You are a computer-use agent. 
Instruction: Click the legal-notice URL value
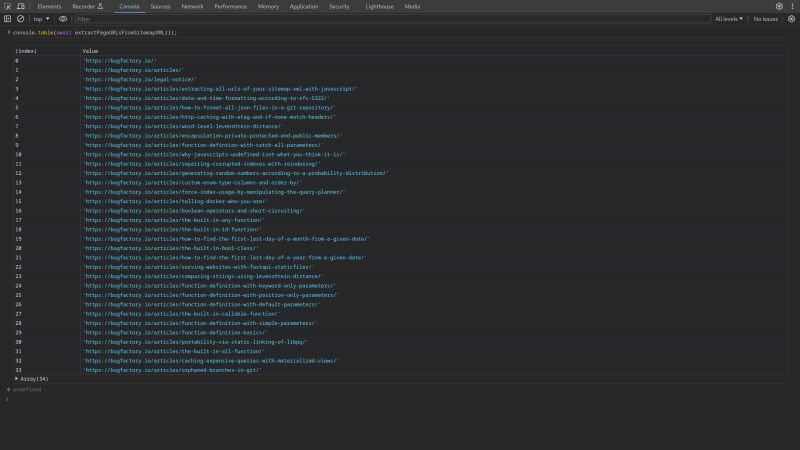coord(139,80)
